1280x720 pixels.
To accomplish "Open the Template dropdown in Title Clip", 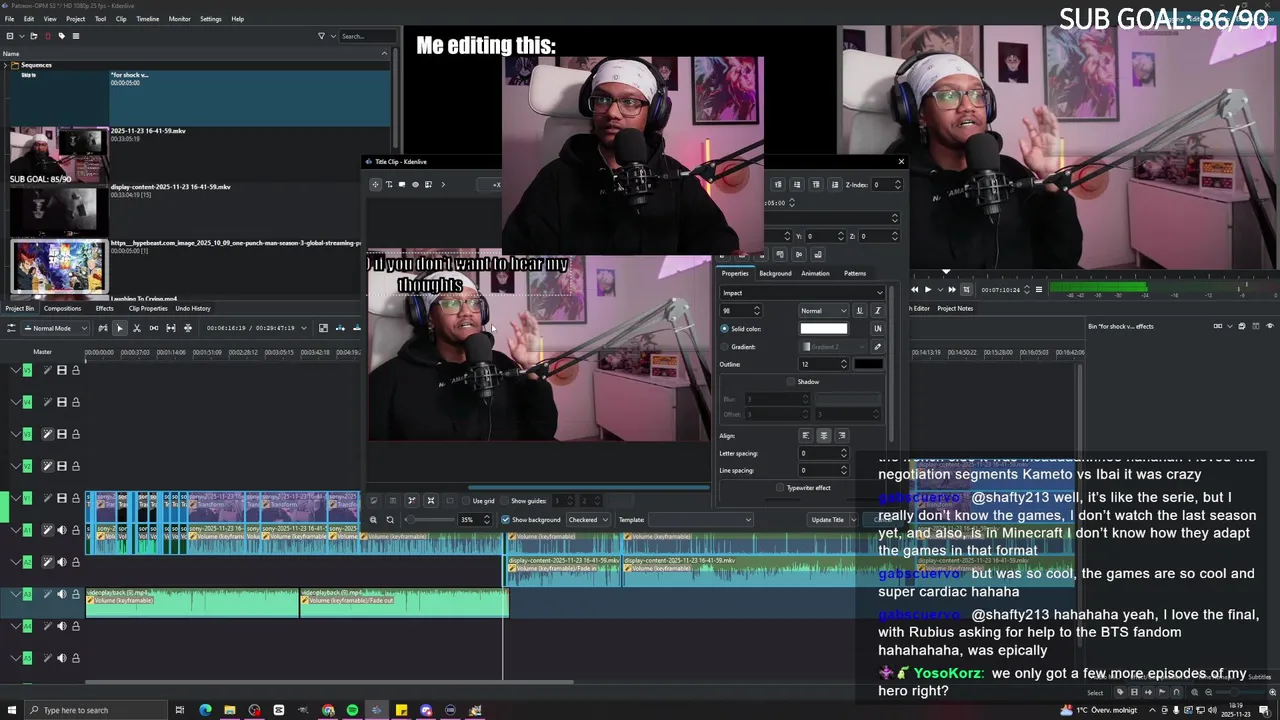I will click(700, 520).
